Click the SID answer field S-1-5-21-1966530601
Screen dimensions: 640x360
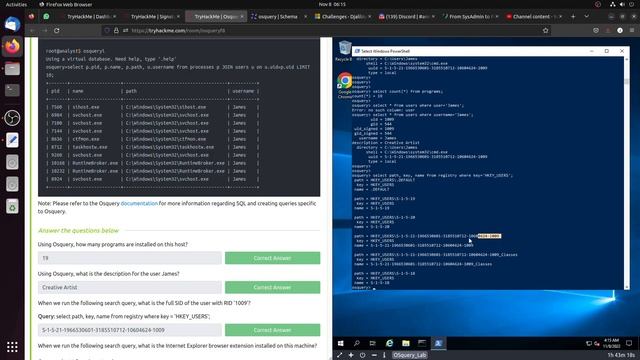coord(130,330)
